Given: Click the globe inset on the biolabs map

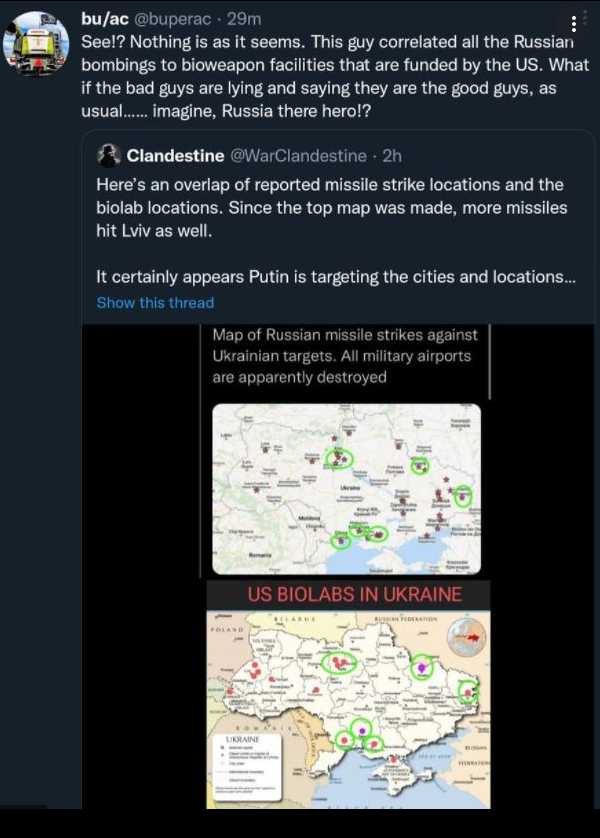Looking at the screenshot, I should click(466, 637).
